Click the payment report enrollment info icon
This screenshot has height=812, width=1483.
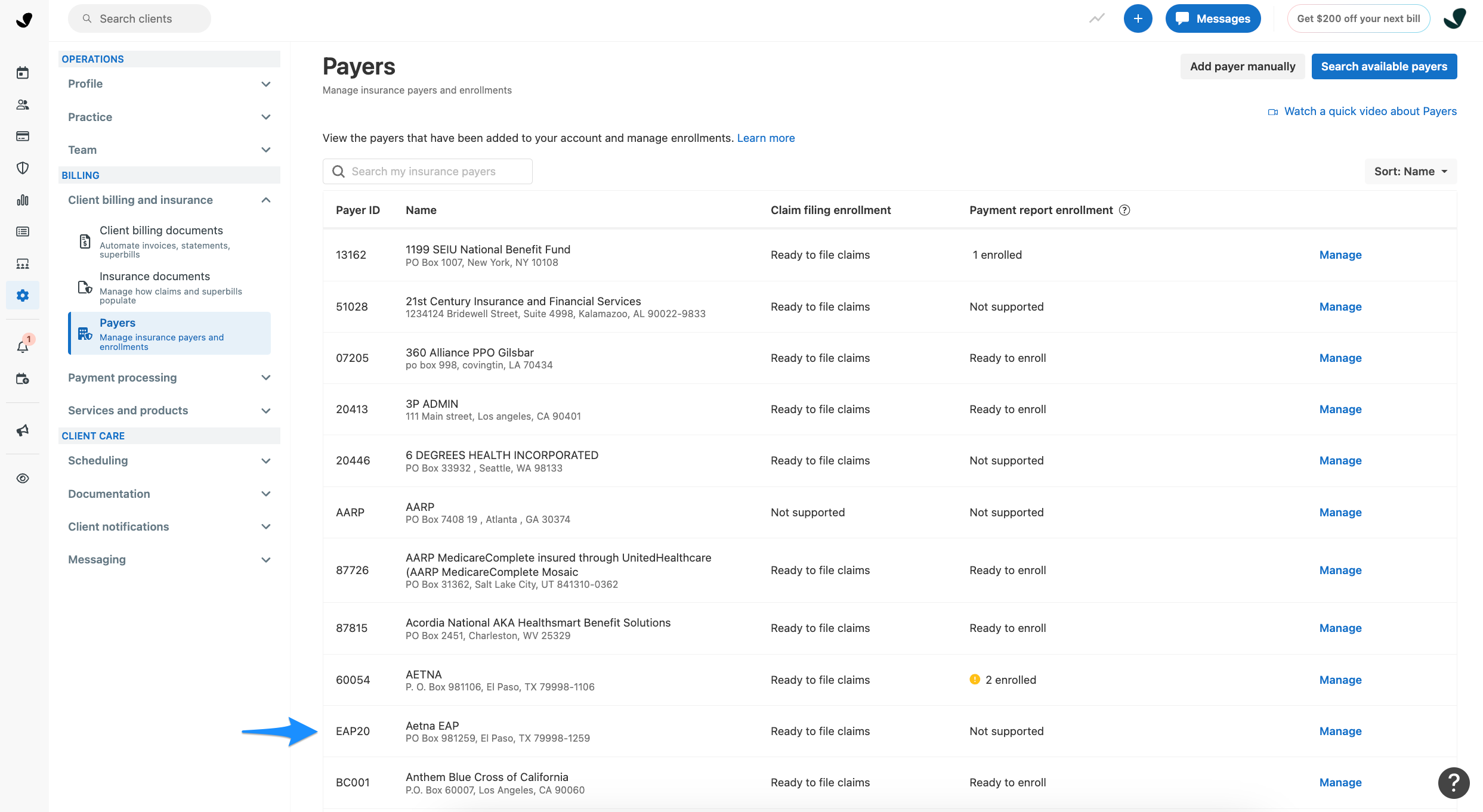(1124, 210)
